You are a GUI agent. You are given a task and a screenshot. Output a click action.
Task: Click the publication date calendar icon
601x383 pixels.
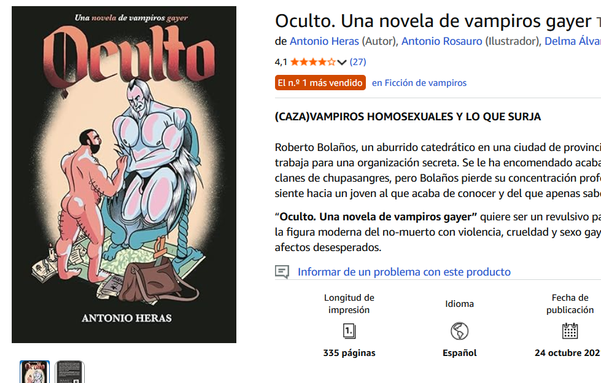(x=570, y=331)
